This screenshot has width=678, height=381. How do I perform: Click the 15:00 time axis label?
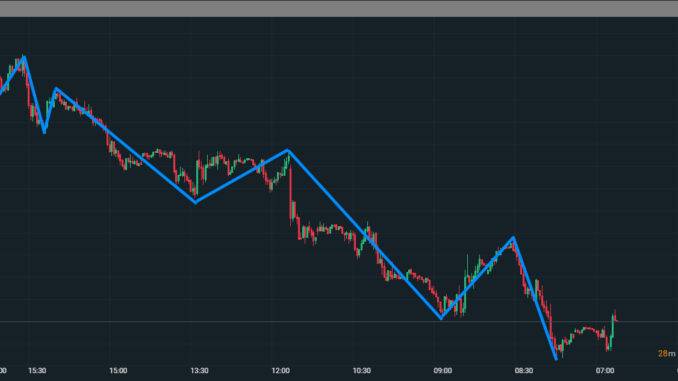(118, 371)
